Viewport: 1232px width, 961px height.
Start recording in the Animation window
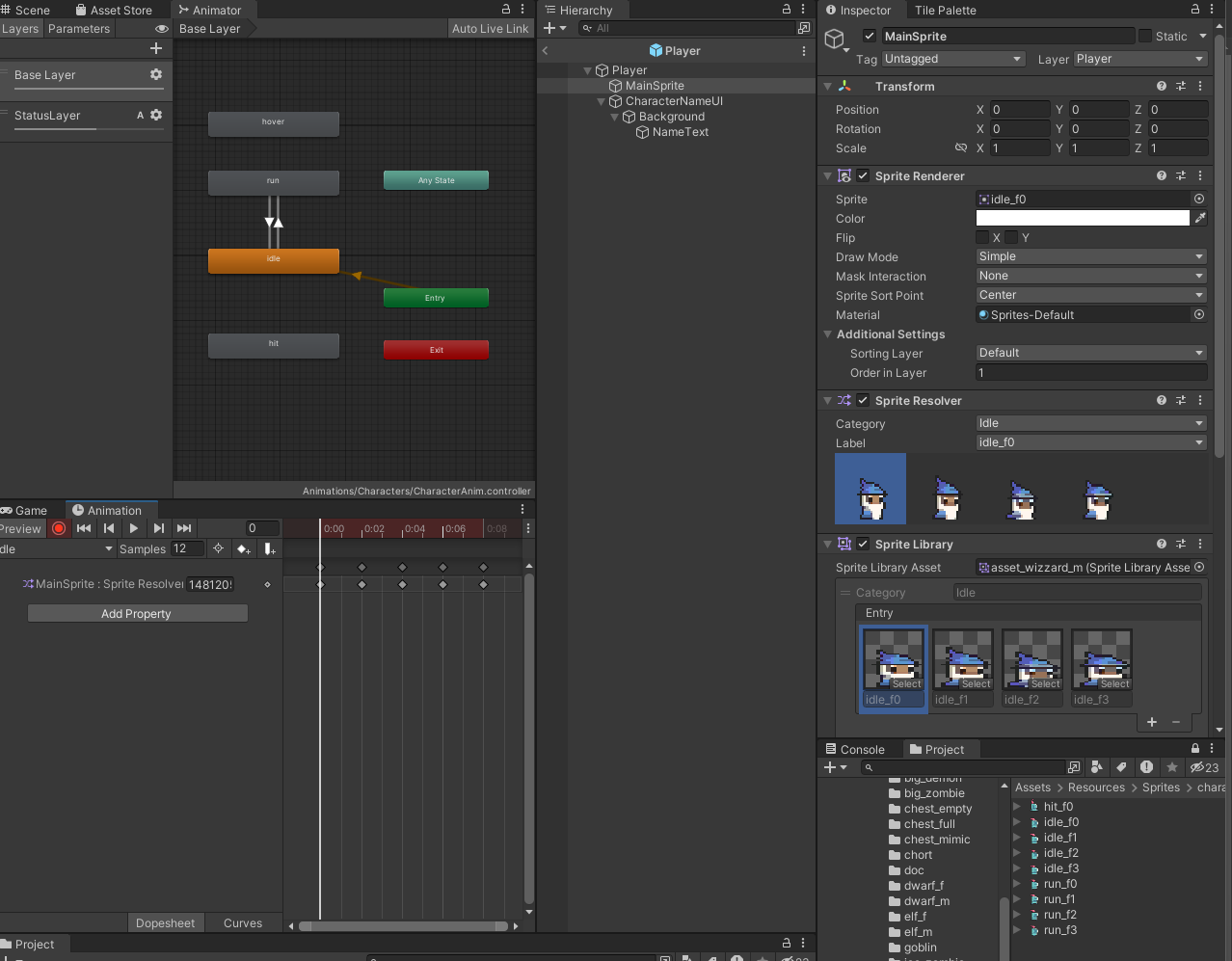(58, 528)
